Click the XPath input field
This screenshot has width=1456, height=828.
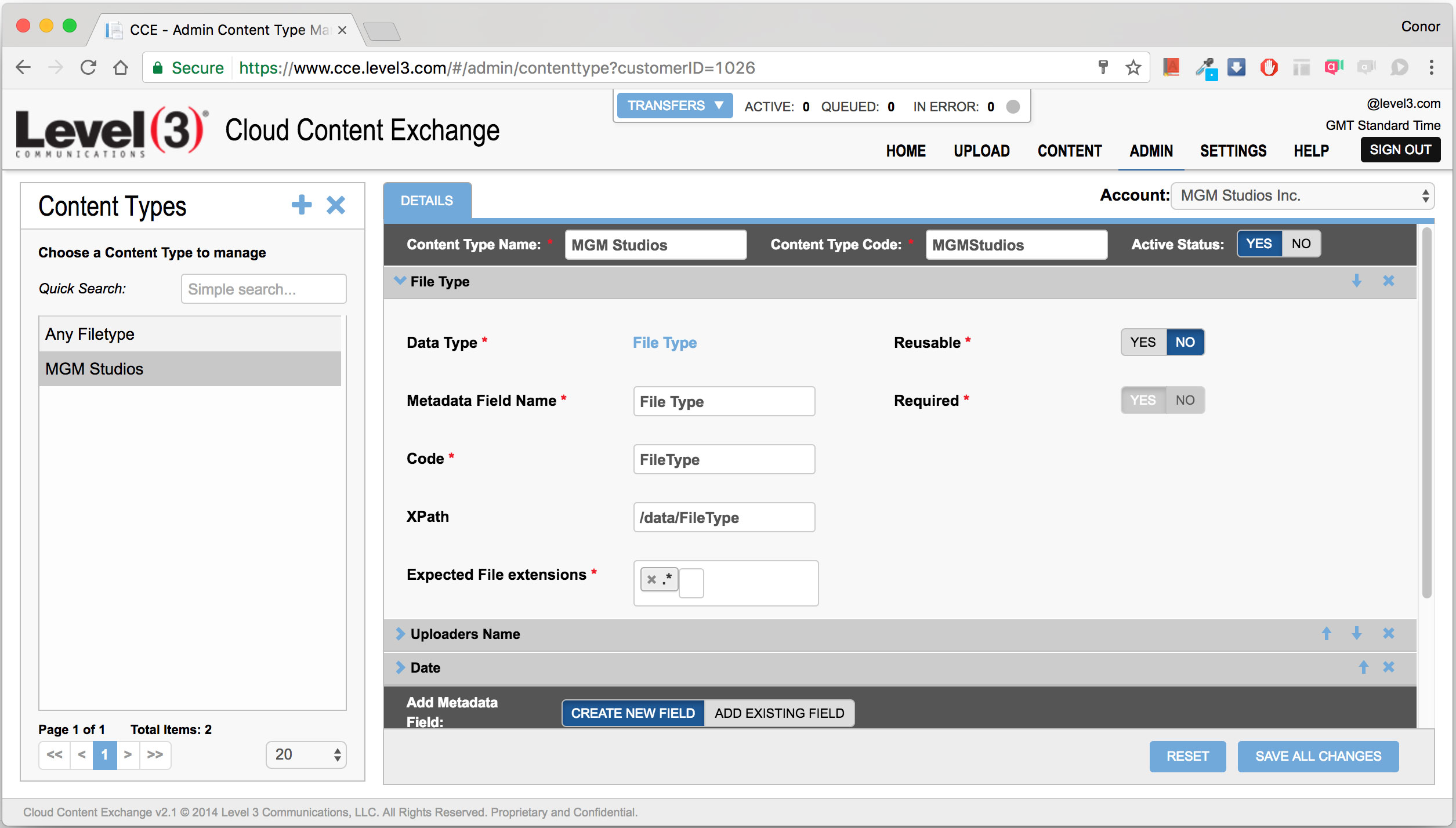[724, 517]
